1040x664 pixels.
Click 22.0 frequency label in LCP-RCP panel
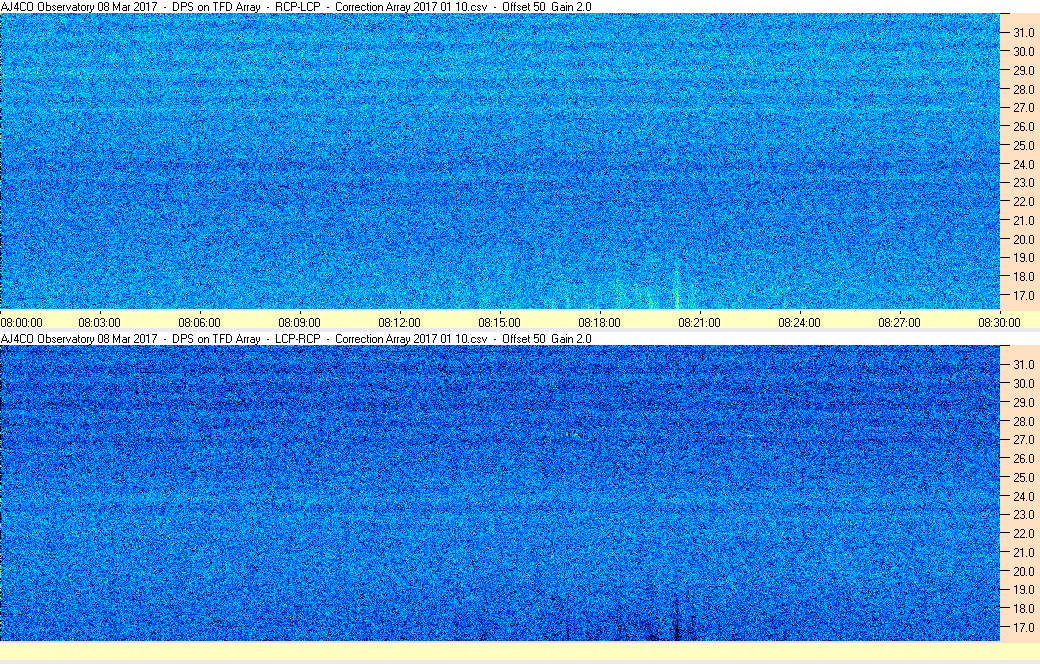pos(1023,533)
